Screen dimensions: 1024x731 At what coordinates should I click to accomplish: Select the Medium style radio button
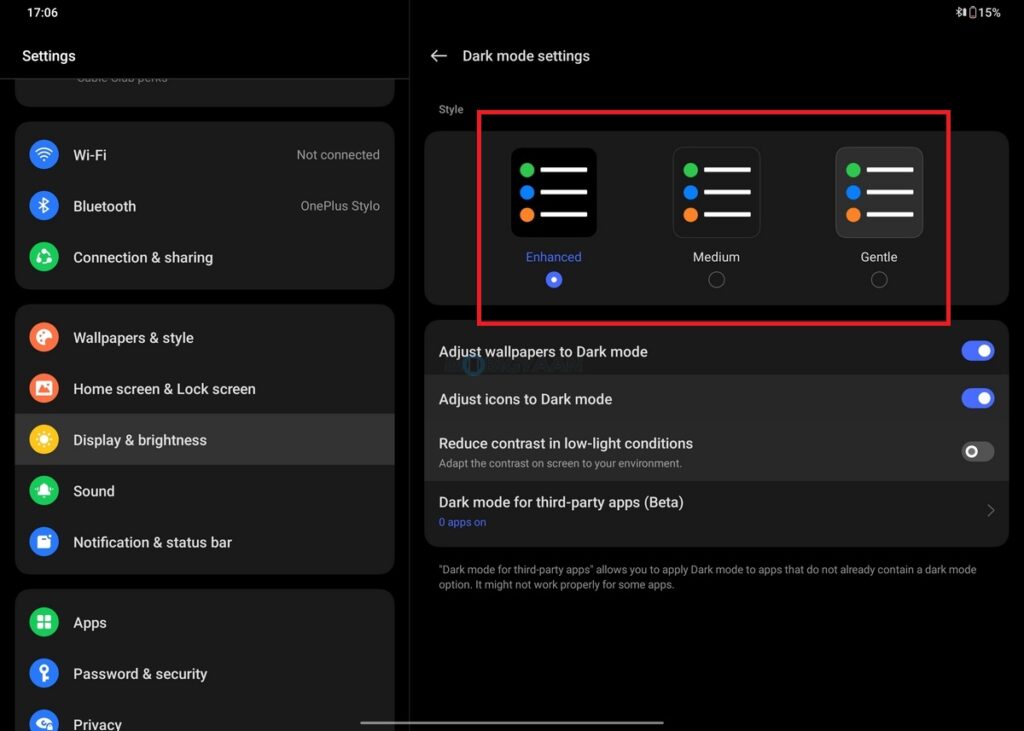[716, 280]
